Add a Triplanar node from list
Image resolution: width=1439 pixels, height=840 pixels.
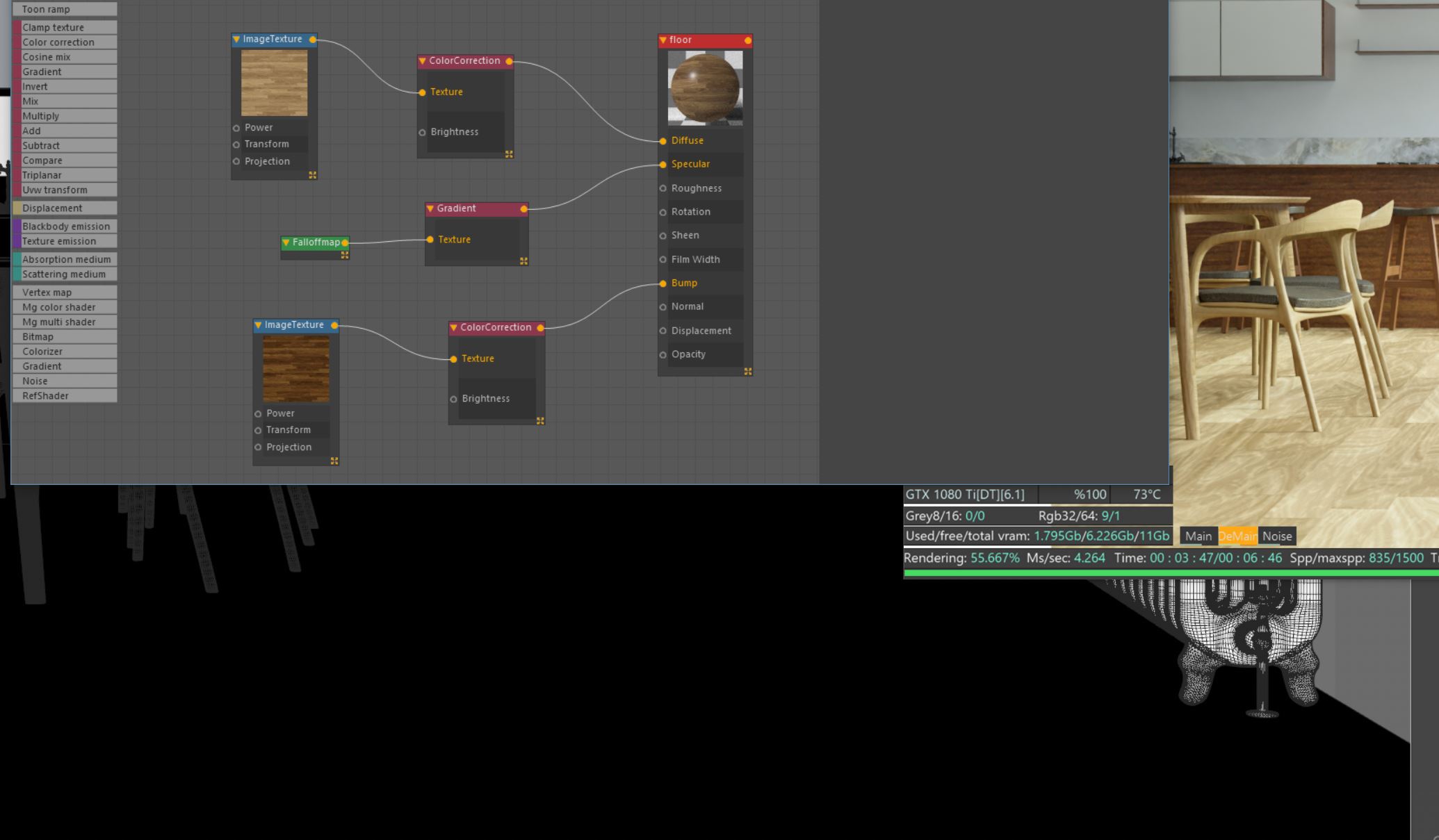[65, 175]
